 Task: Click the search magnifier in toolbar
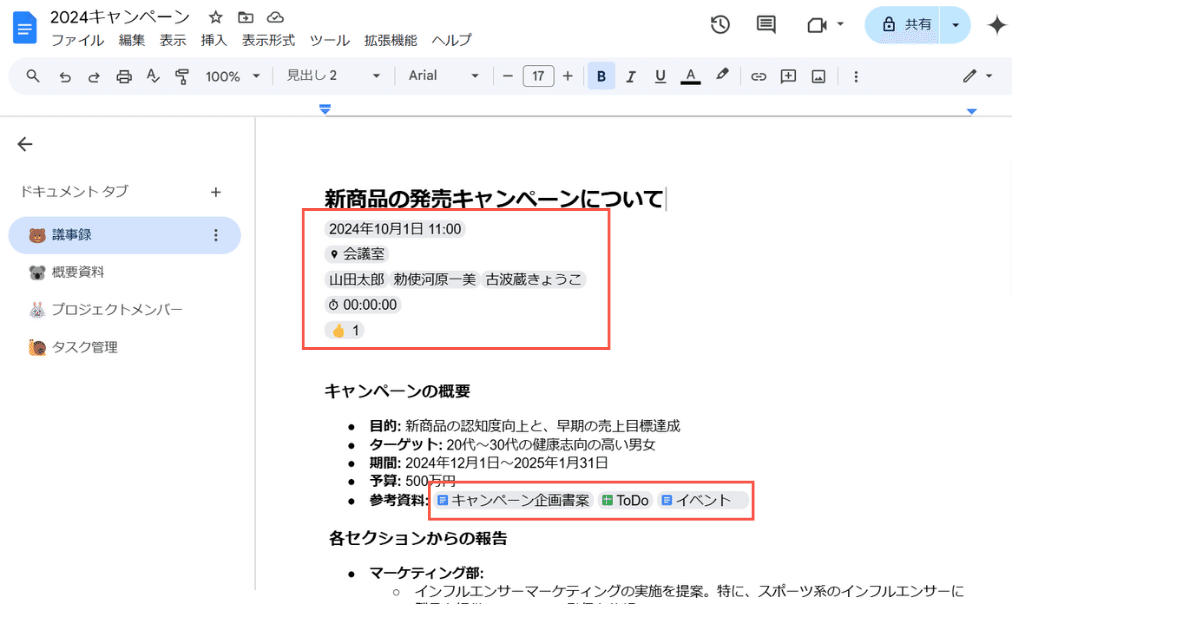coord(33,76)
